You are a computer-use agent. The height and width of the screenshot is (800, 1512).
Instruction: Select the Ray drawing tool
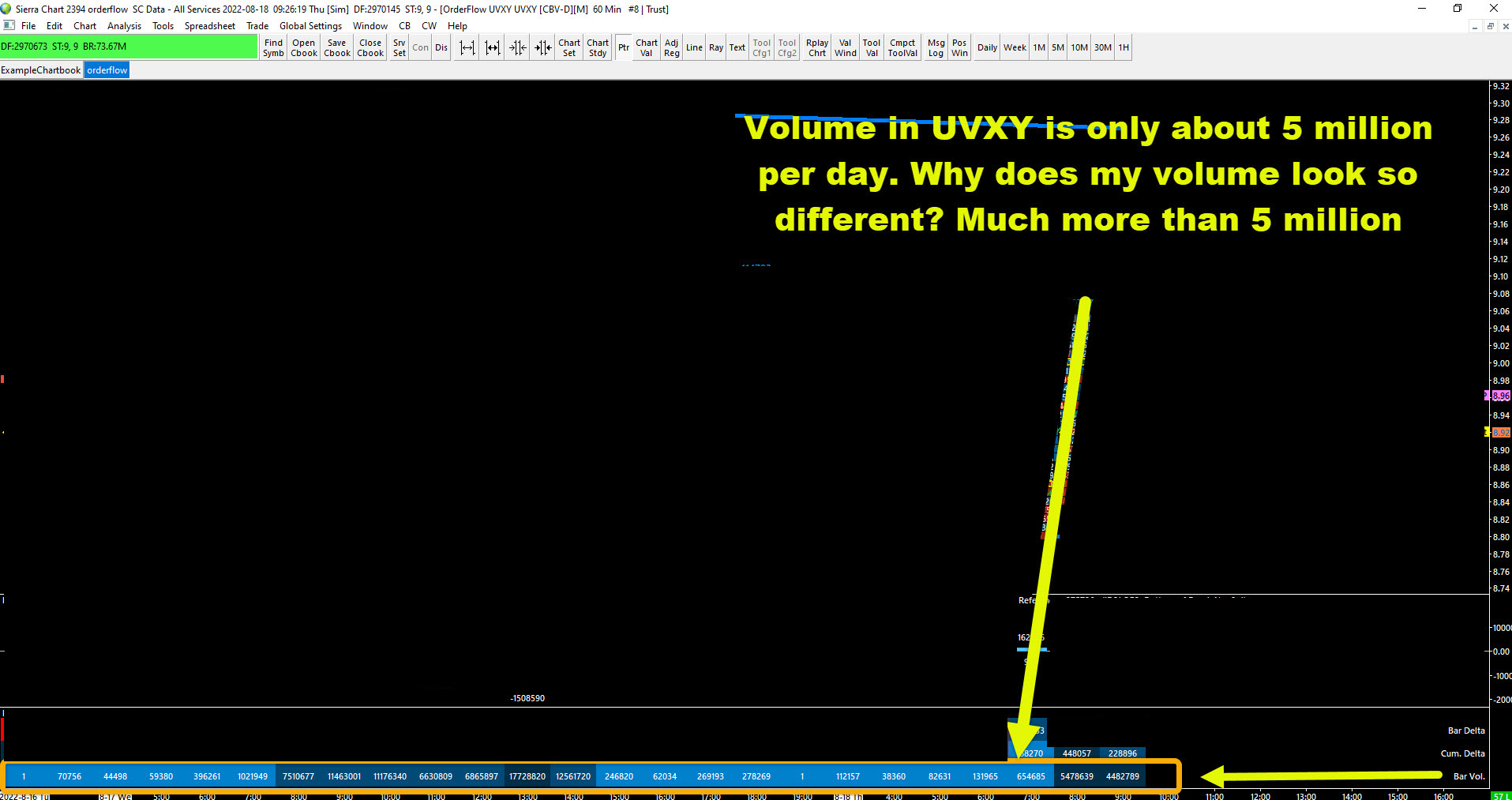tap(716, 48)
